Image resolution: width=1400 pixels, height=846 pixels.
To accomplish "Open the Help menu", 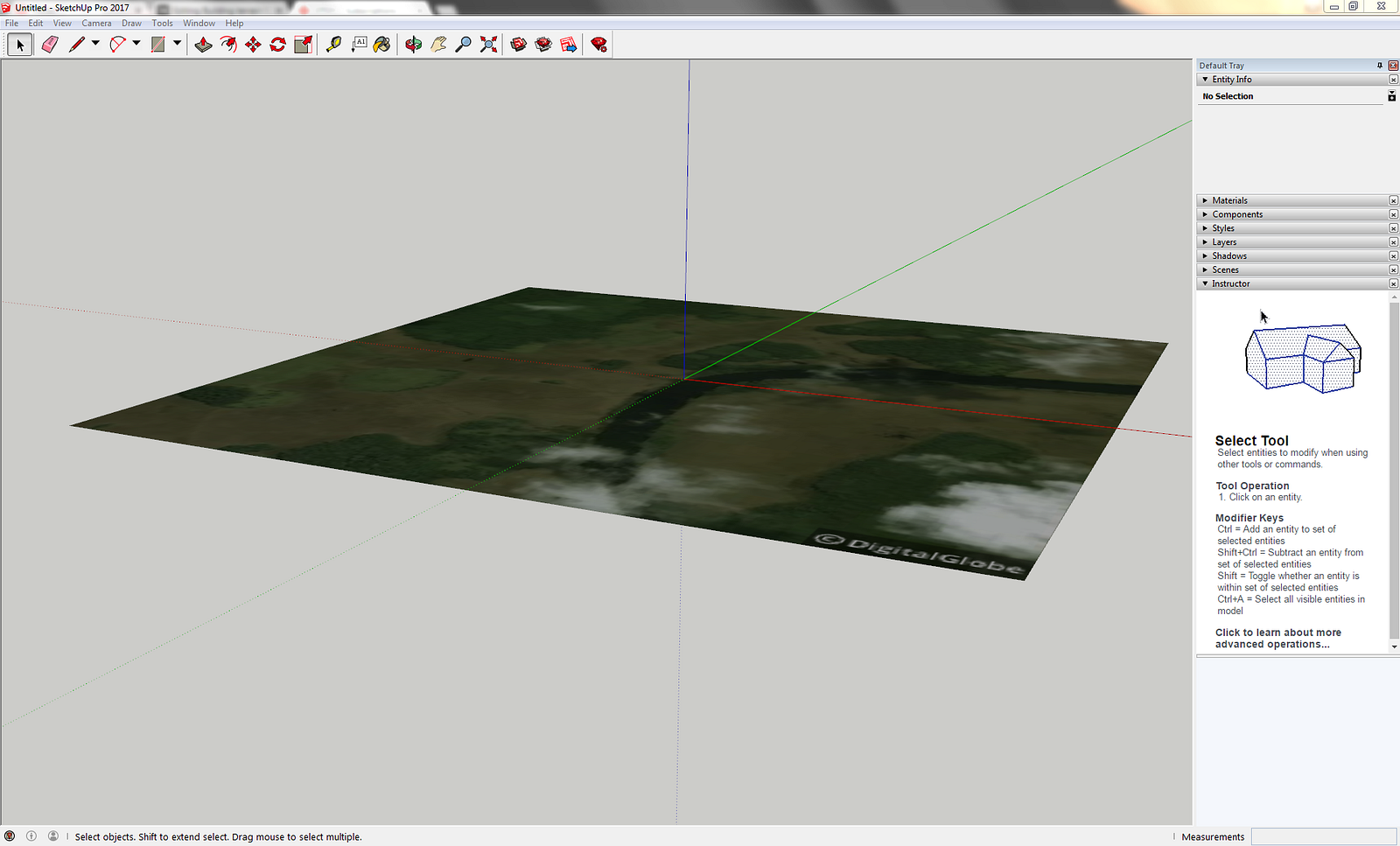I will 234,24.
